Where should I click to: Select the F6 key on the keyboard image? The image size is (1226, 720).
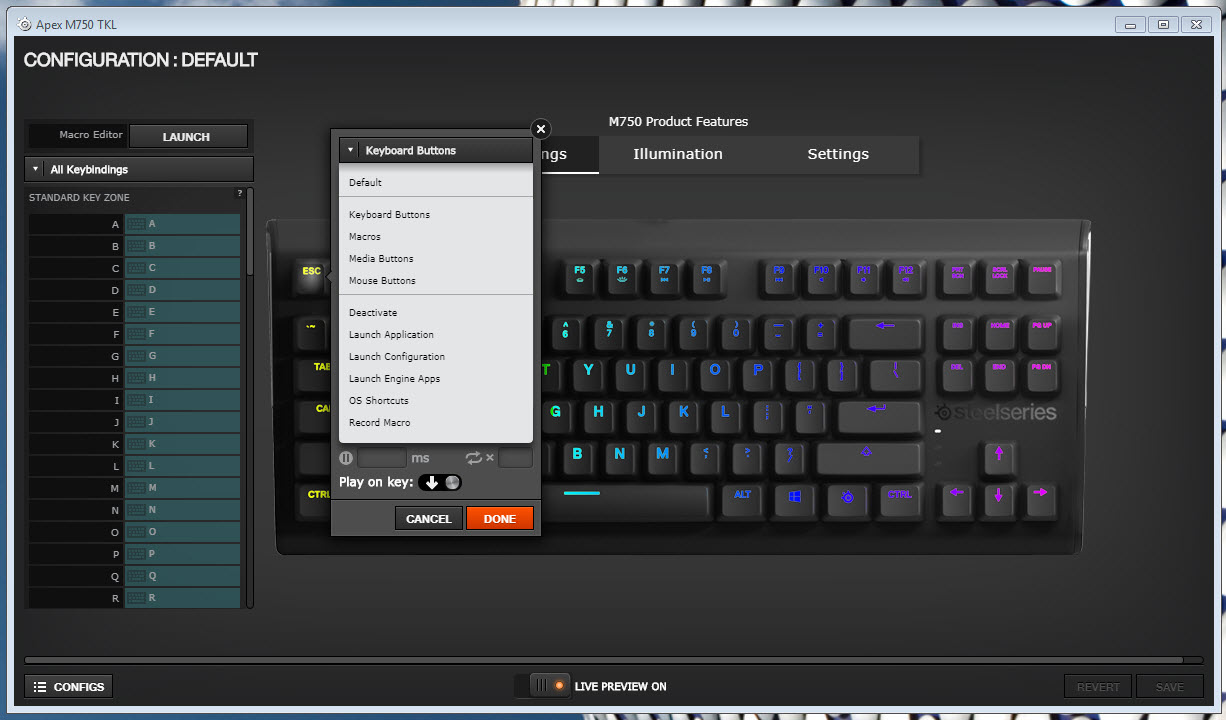pos(622,277)
